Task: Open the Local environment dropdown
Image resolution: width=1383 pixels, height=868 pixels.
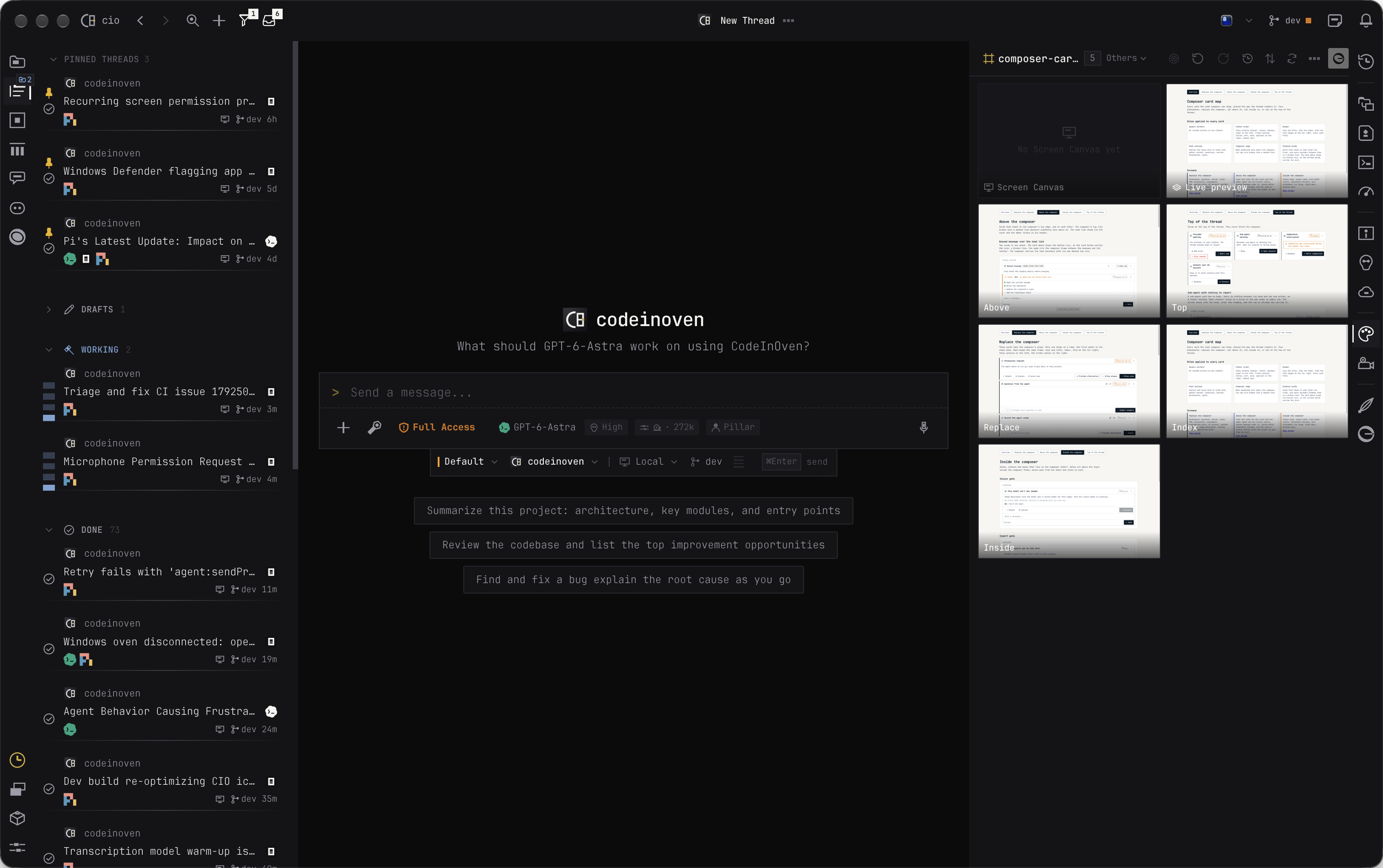Action: click(x=649, y=461)
